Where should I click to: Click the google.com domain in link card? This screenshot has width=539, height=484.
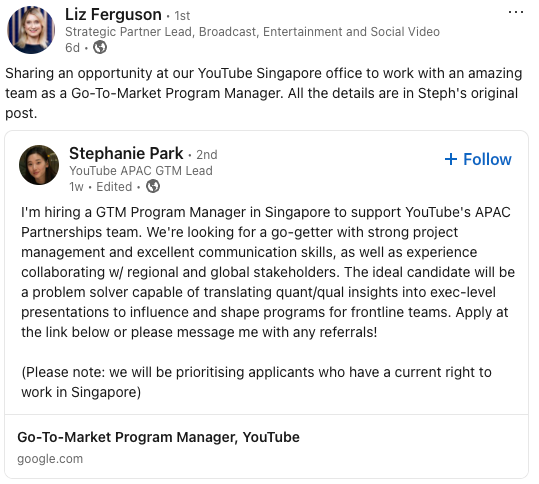tap(50, 459)
